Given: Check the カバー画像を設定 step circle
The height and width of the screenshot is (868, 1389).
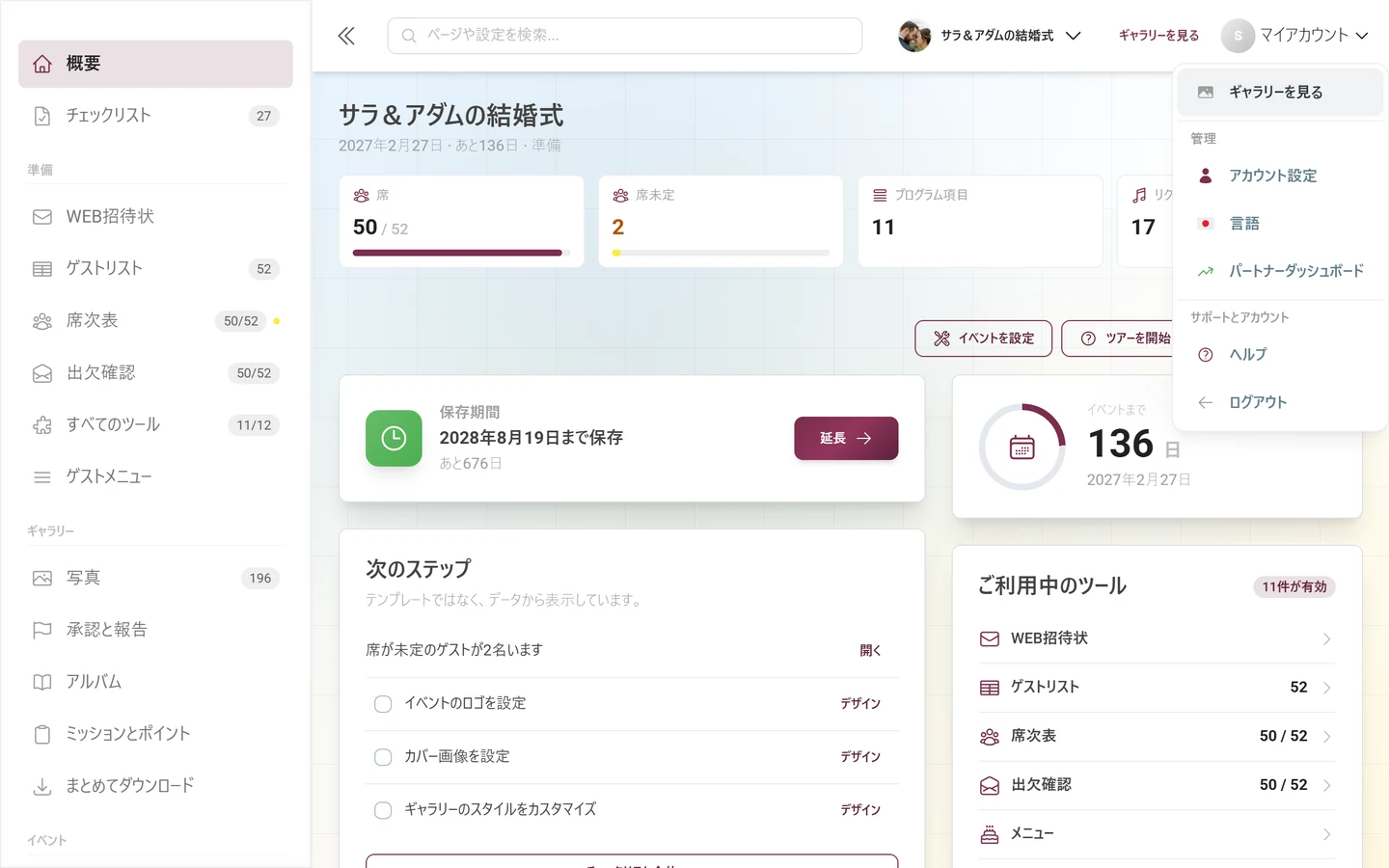Looking at the screenshot, I should 383,757.
